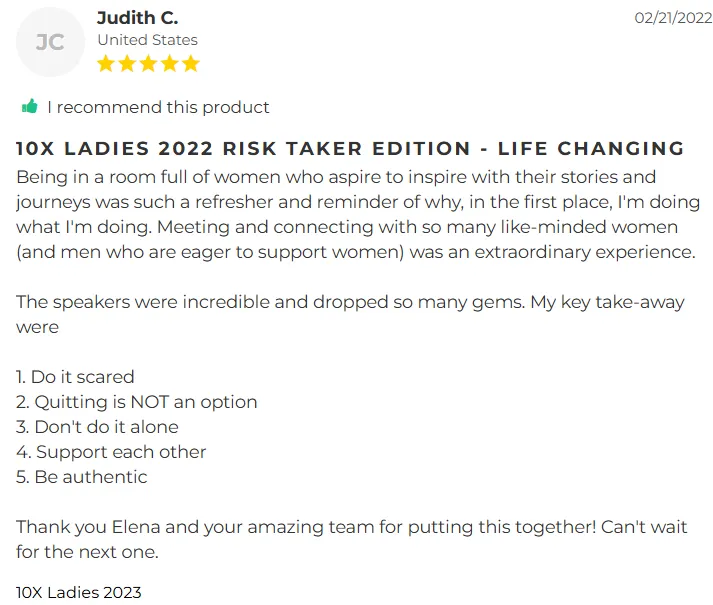Click the United States location text
The image size is (713, 605).
click(x=147, y=40)
